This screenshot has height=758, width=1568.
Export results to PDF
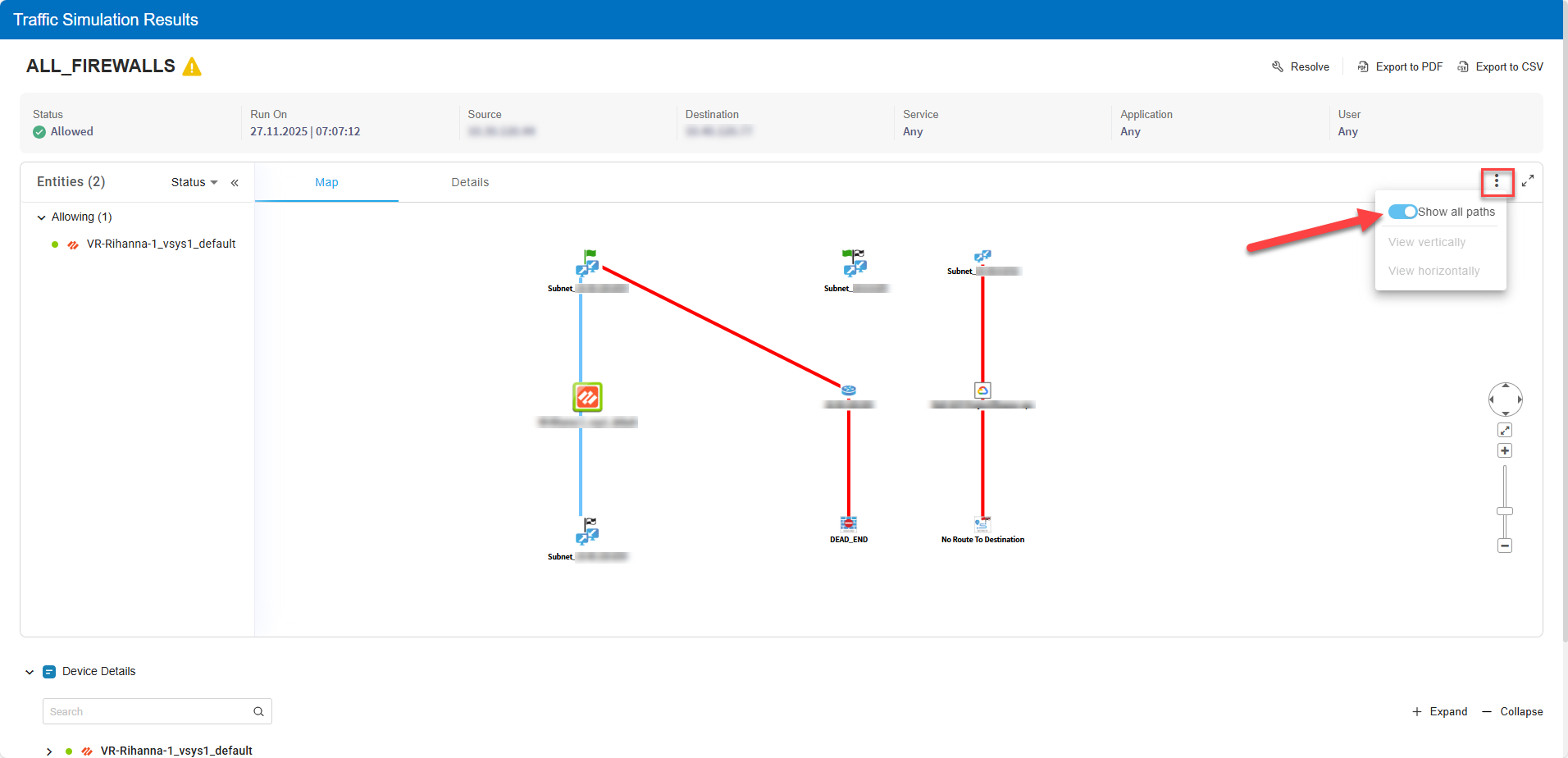1400,67
